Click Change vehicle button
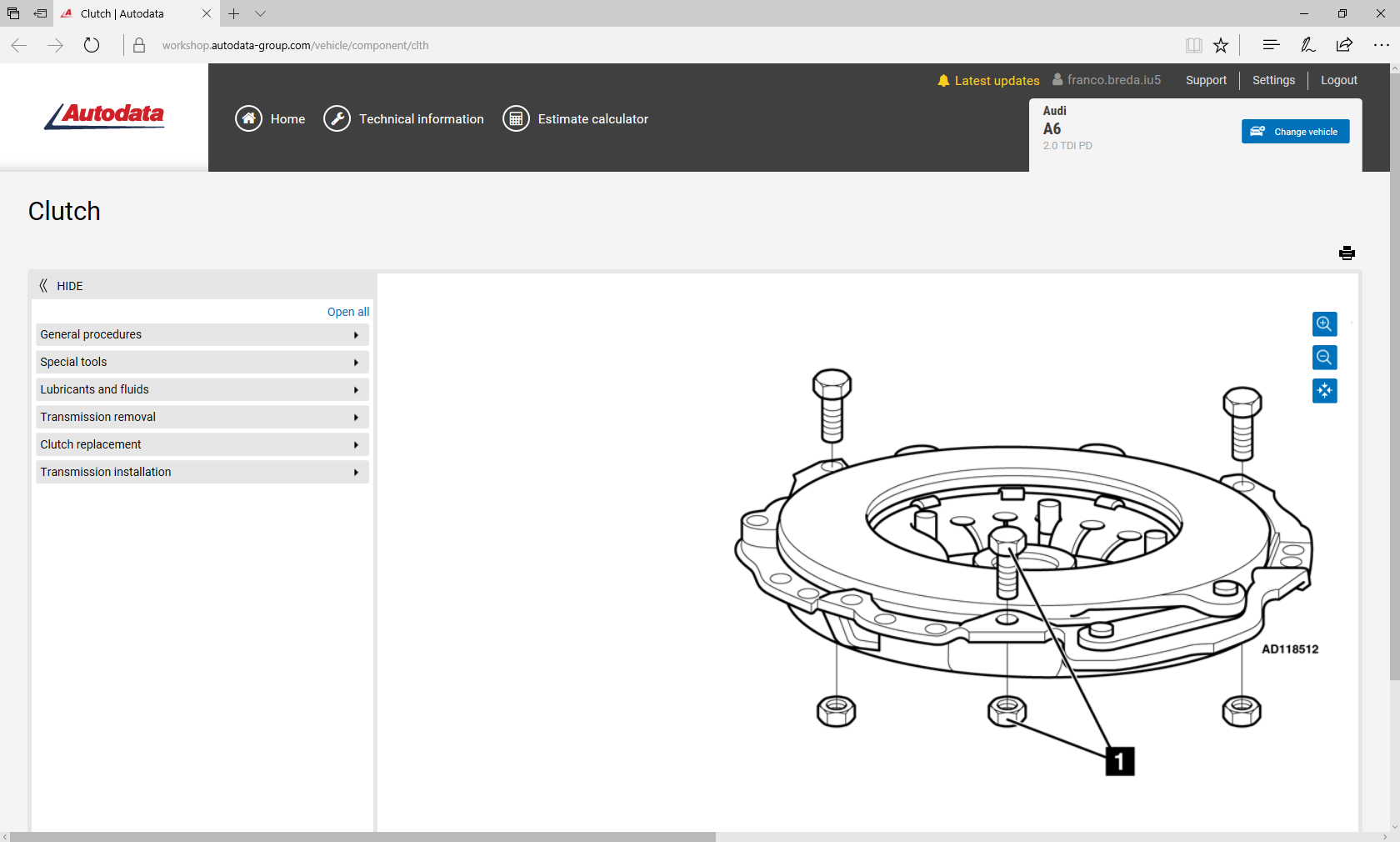The image size is (1400, 842). click(x=1295, y=132)
